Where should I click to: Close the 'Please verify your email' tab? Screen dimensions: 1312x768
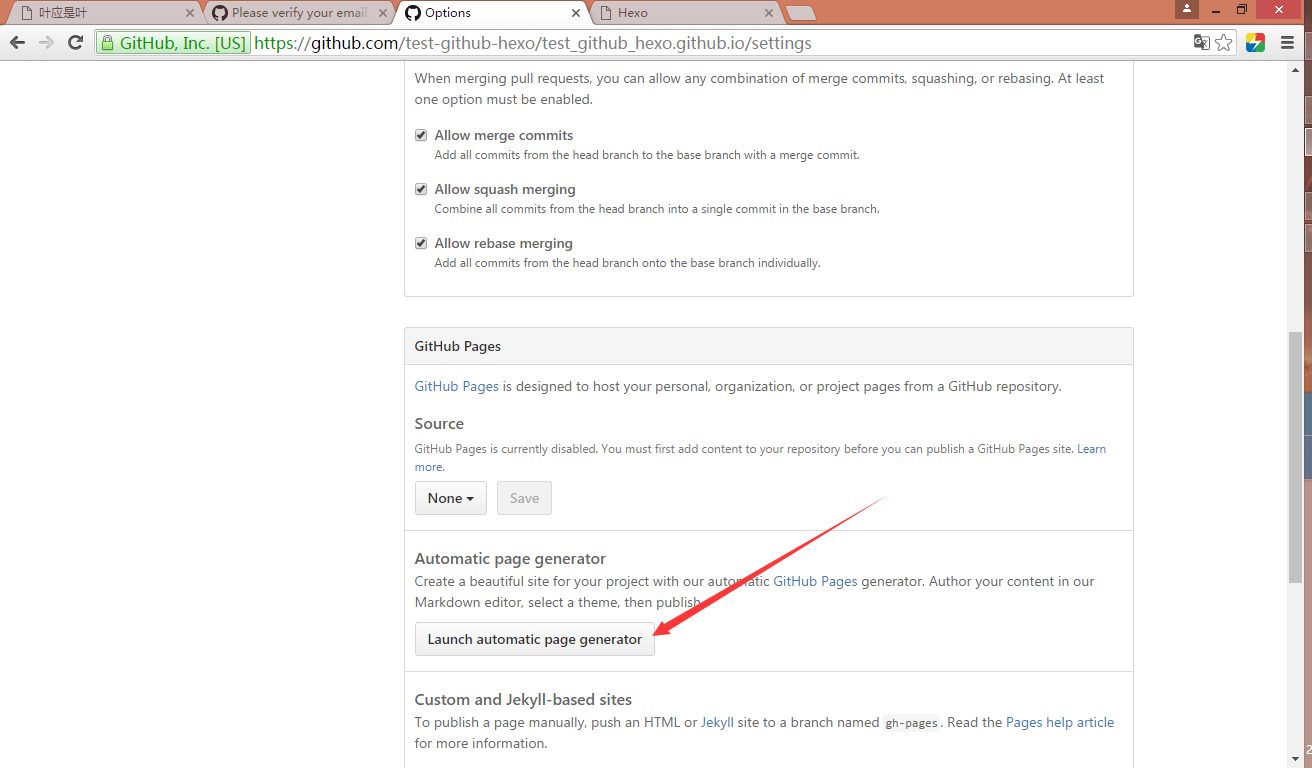coord(383,13)
